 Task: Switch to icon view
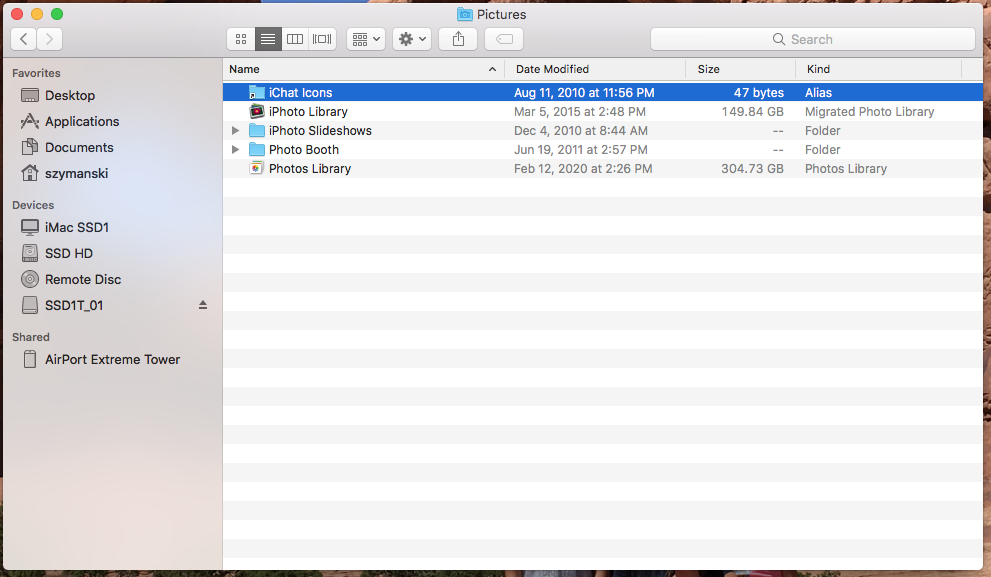click(241, 39)
